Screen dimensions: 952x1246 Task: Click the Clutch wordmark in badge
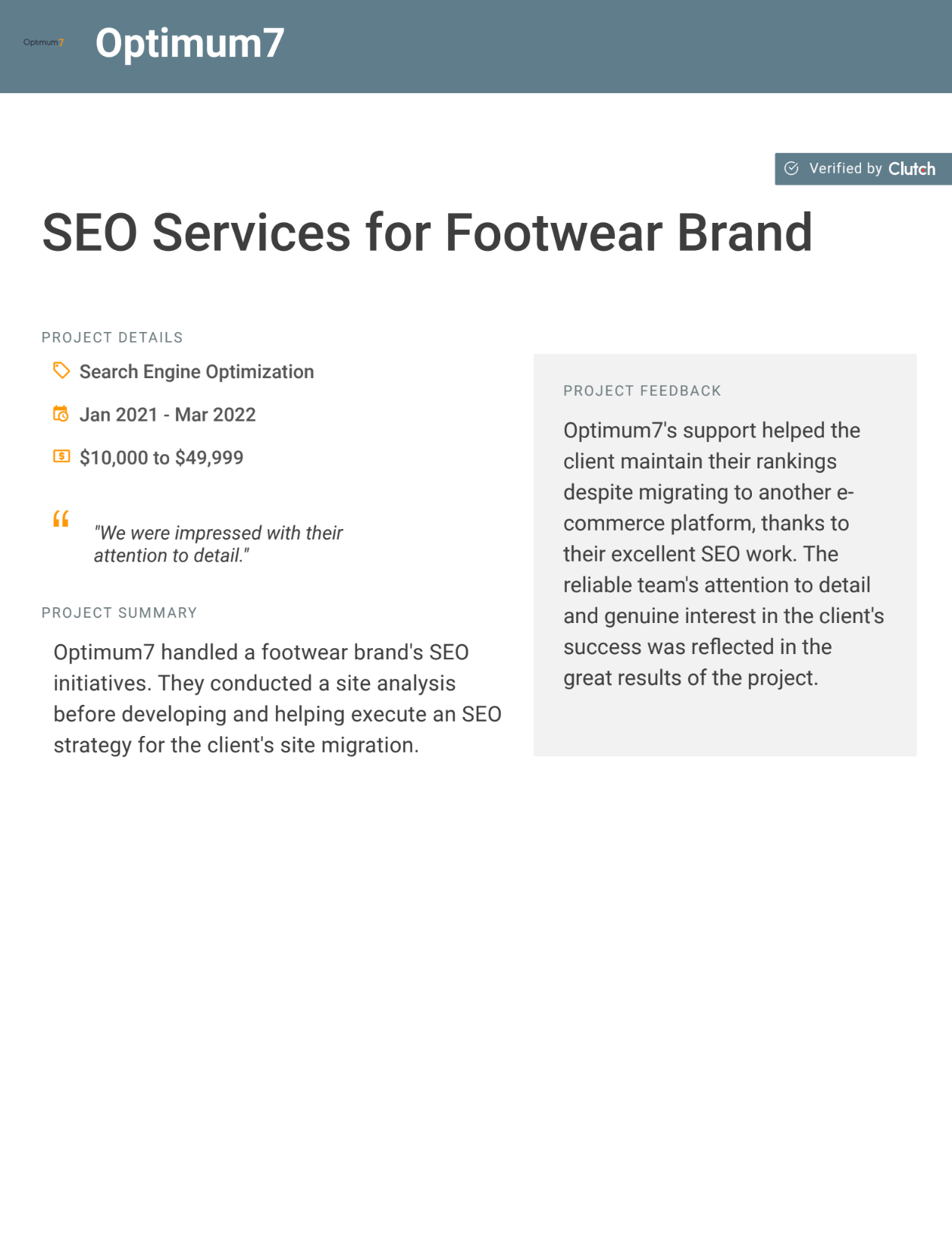tap(912, 168)
